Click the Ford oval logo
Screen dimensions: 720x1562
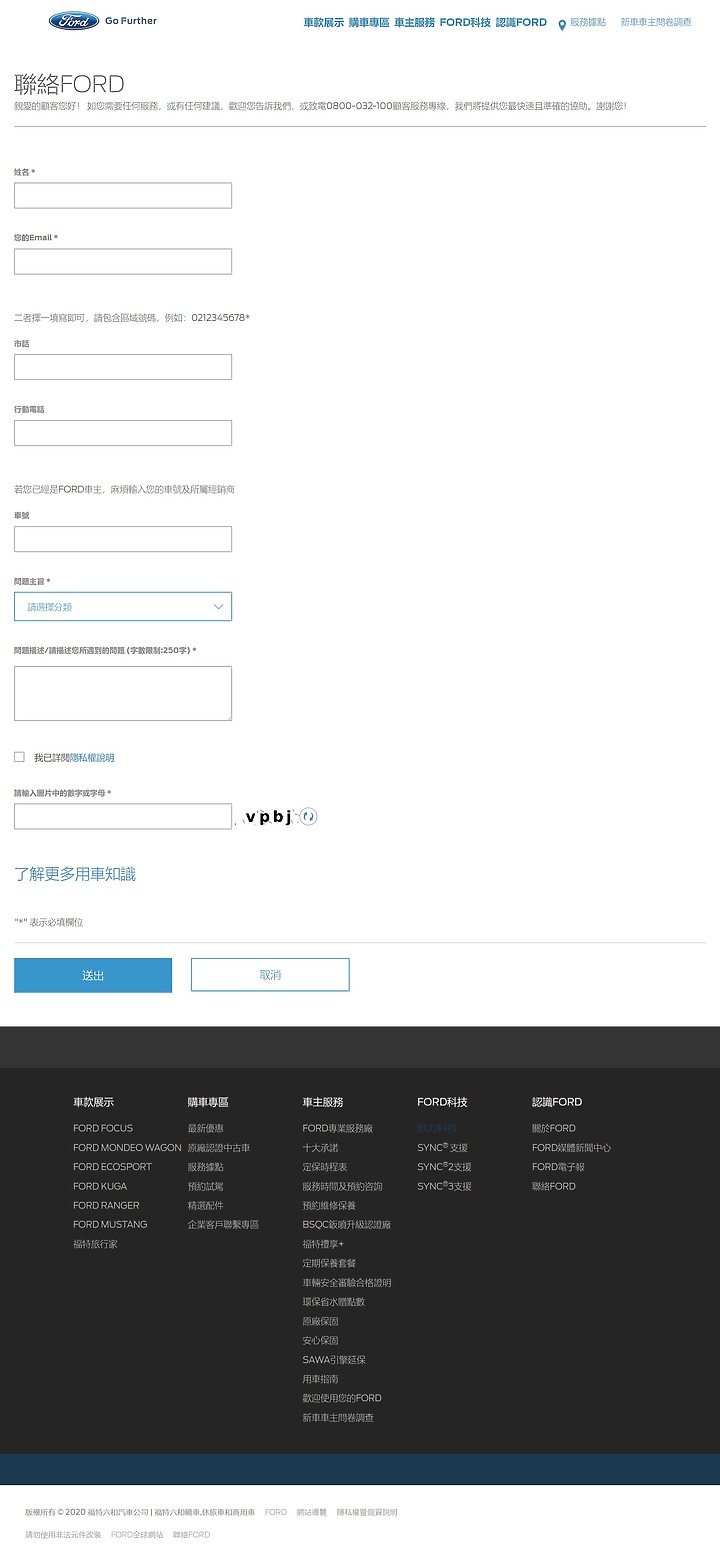[74, 21]
